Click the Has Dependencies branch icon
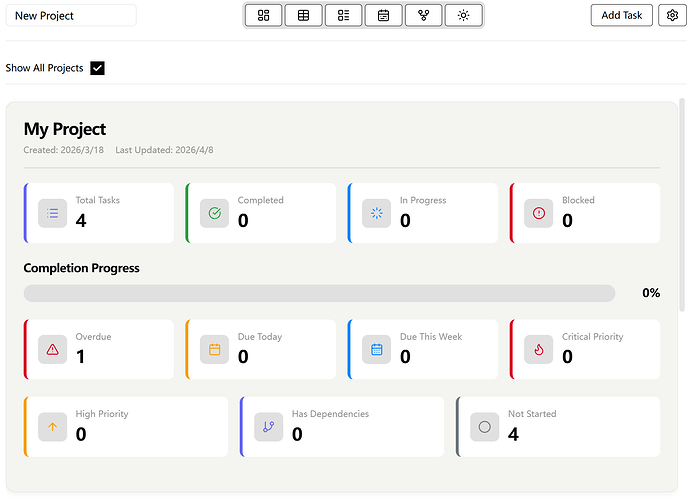Screen dimensions: 688x500 (269, 426)
